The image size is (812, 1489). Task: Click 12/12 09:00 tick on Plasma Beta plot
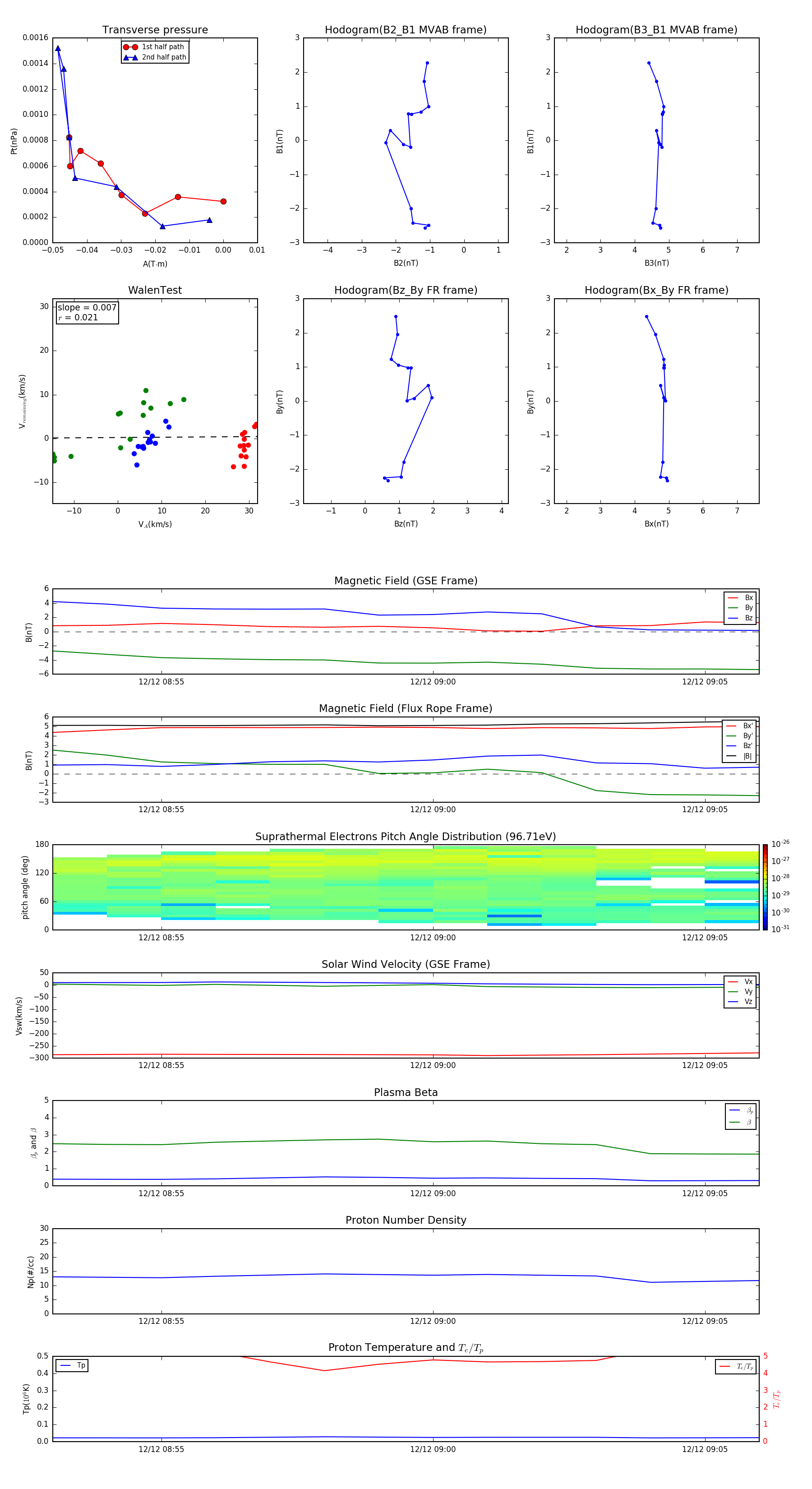pos(433,1193)
